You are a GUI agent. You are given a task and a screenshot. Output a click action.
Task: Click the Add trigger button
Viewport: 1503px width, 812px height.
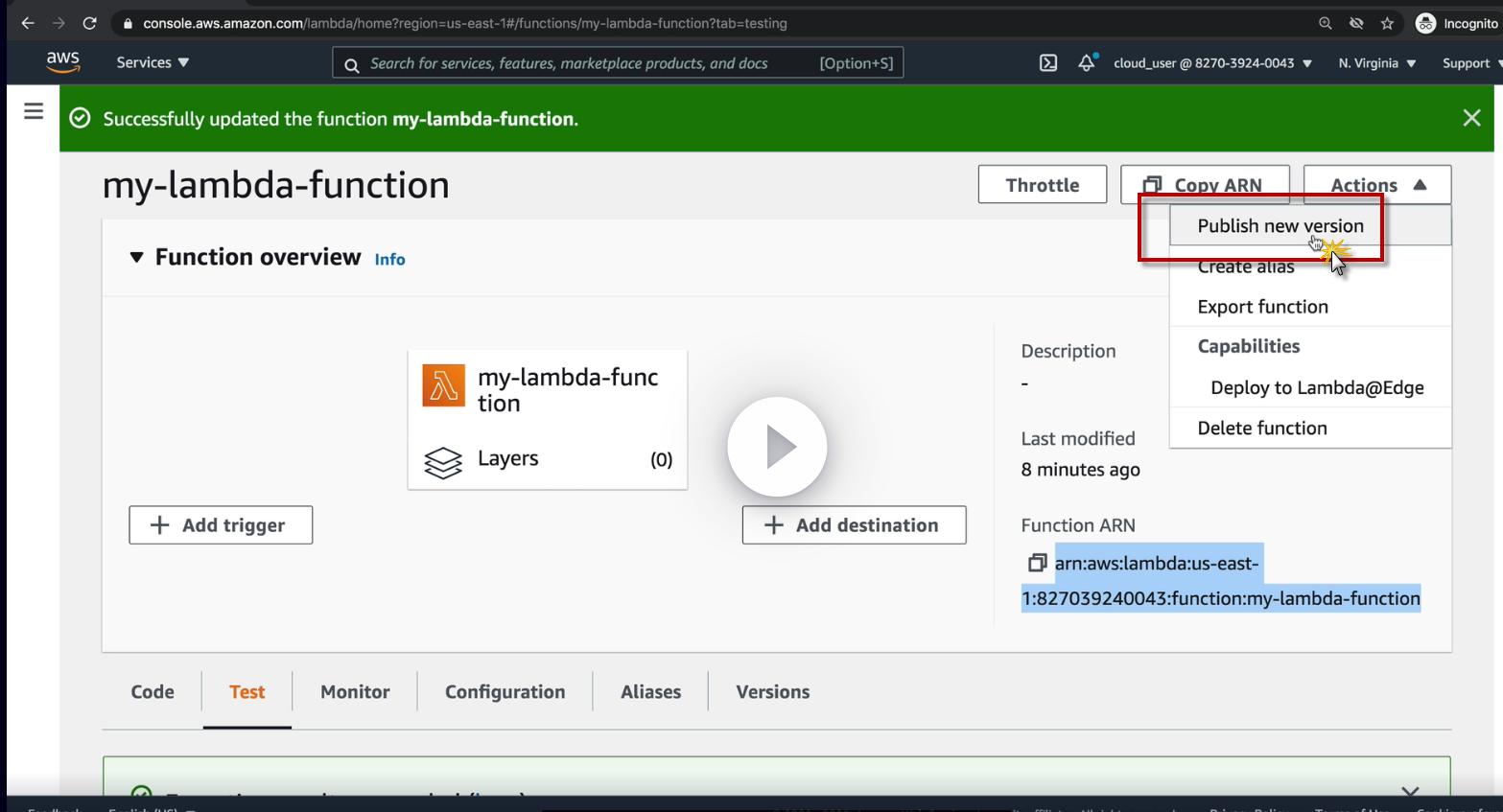221,525
